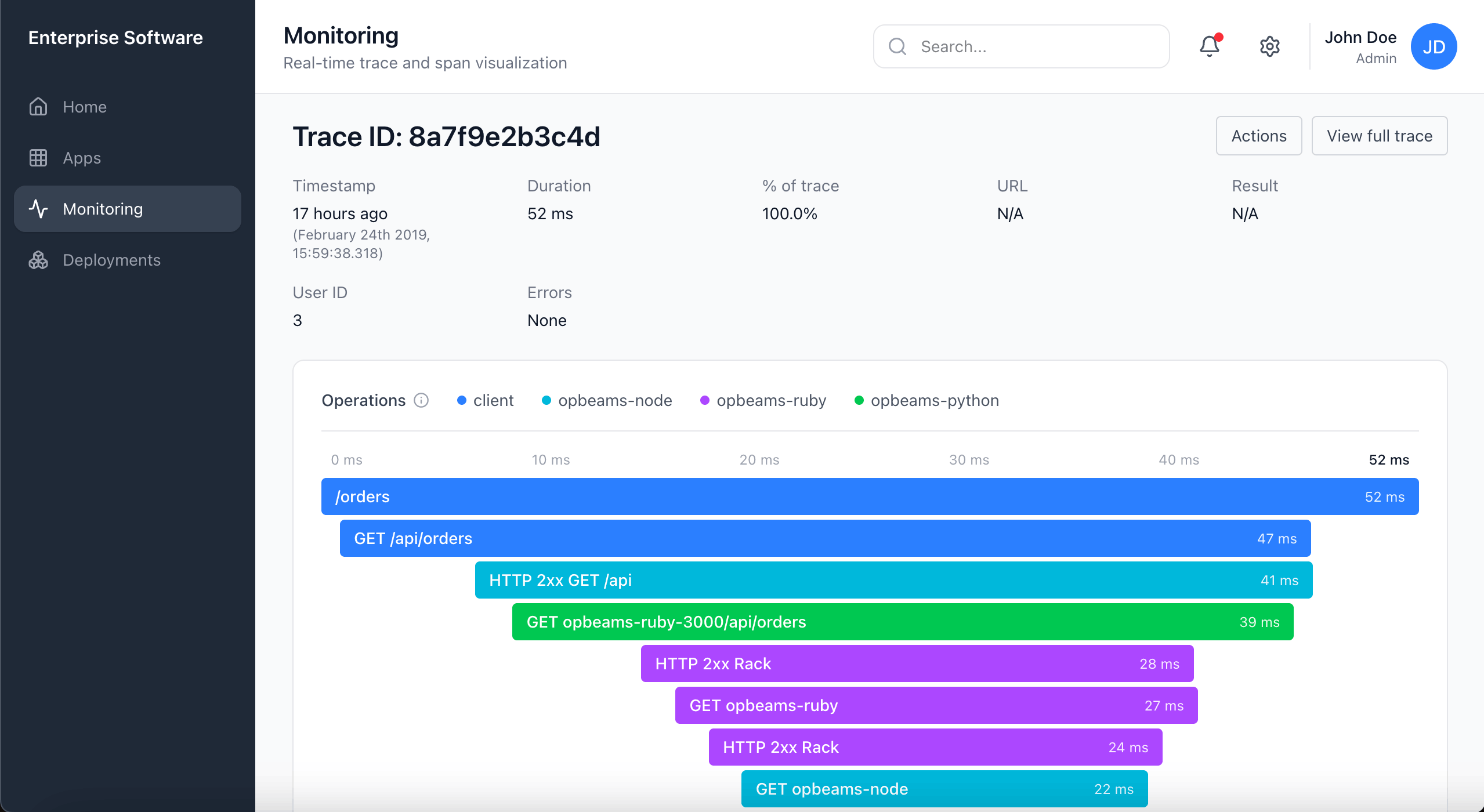Image resolution: width=1484 pixels, height=812 pixels.
Task: Open application settings via the gear icon
Action: tap(1269, 46)
